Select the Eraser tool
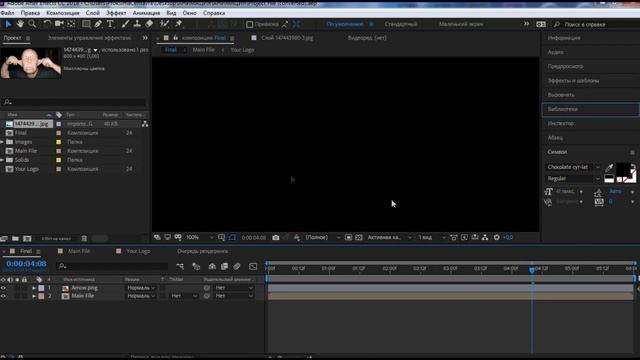Screen dimensions: 640x360 pyautogui.click(x=149, y=24)
